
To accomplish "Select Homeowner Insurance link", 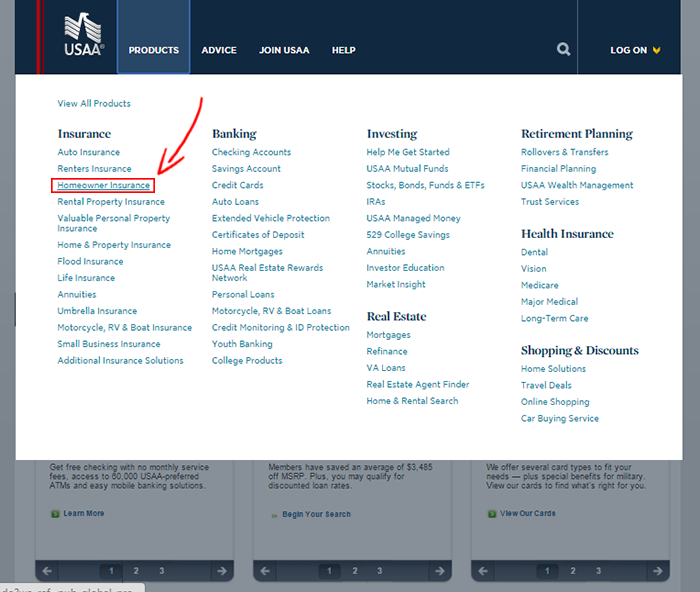I will point(103,185).
